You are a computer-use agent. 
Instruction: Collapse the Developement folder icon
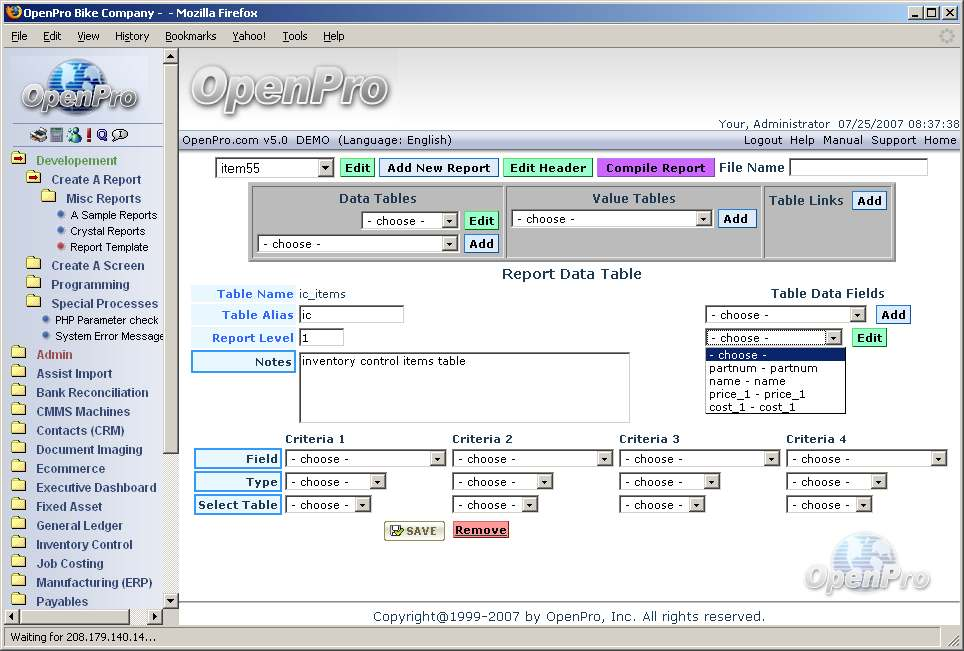pos(19,160)
